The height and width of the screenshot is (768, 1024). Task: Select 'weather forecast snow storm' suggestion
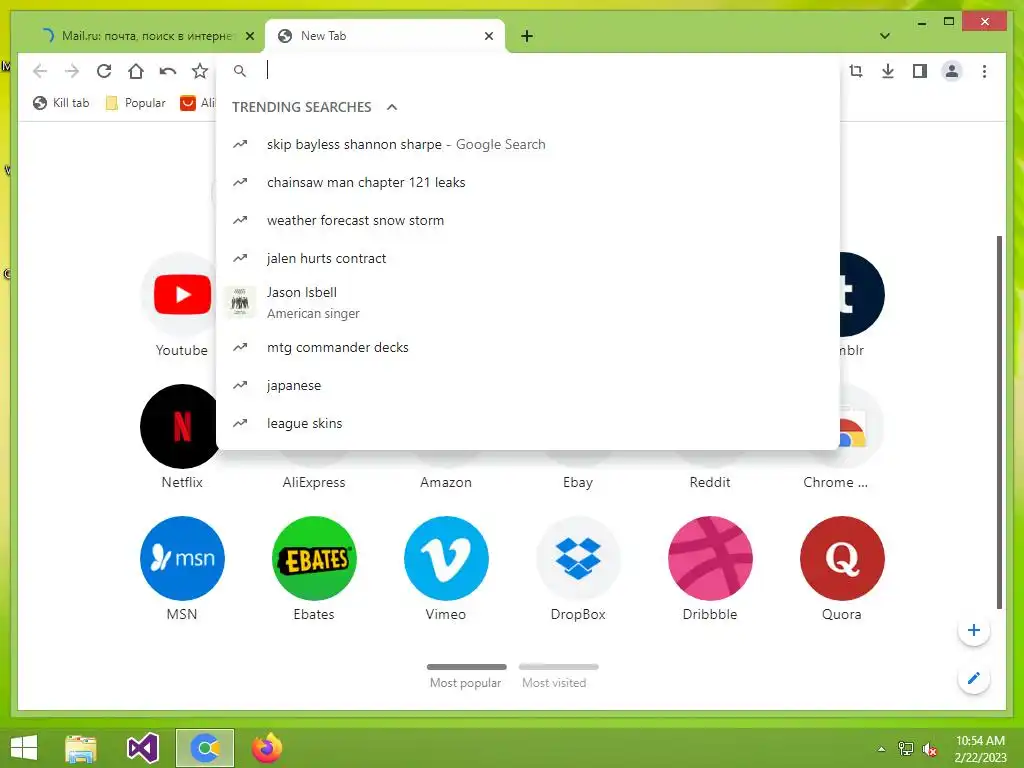point(528,220)
